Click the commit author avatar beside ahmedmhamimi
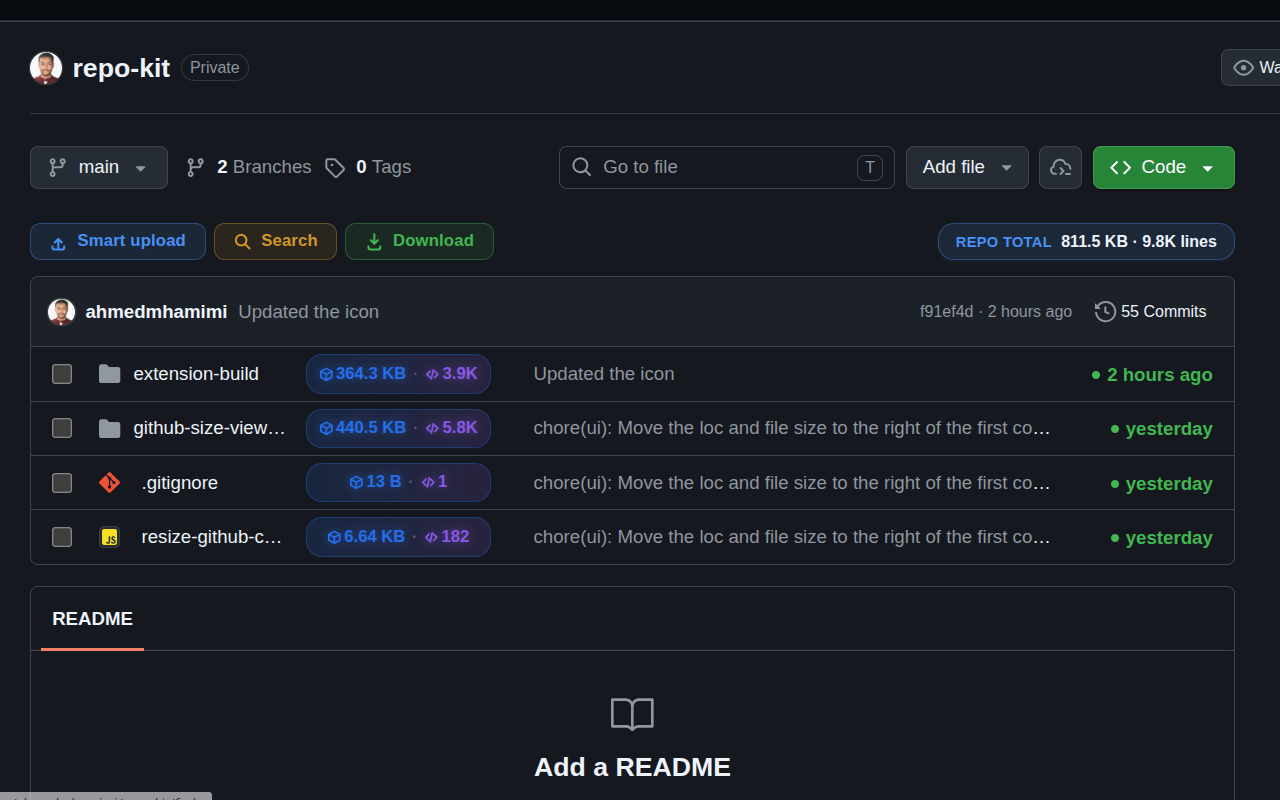Screen dimensions: 1280x800 tap(62, 312)
